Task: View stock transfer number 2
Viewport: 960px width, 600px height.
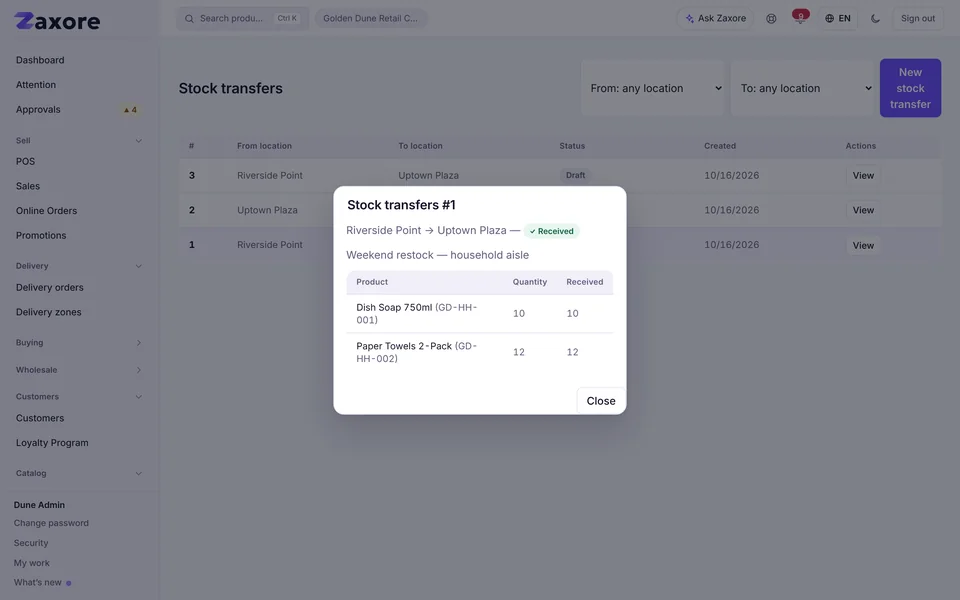Action: point(863,210)
